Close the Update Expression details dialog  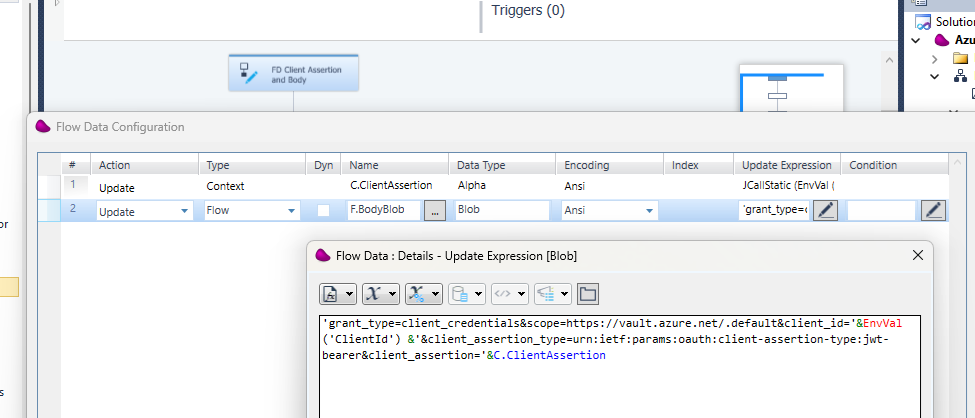[918, 255]
